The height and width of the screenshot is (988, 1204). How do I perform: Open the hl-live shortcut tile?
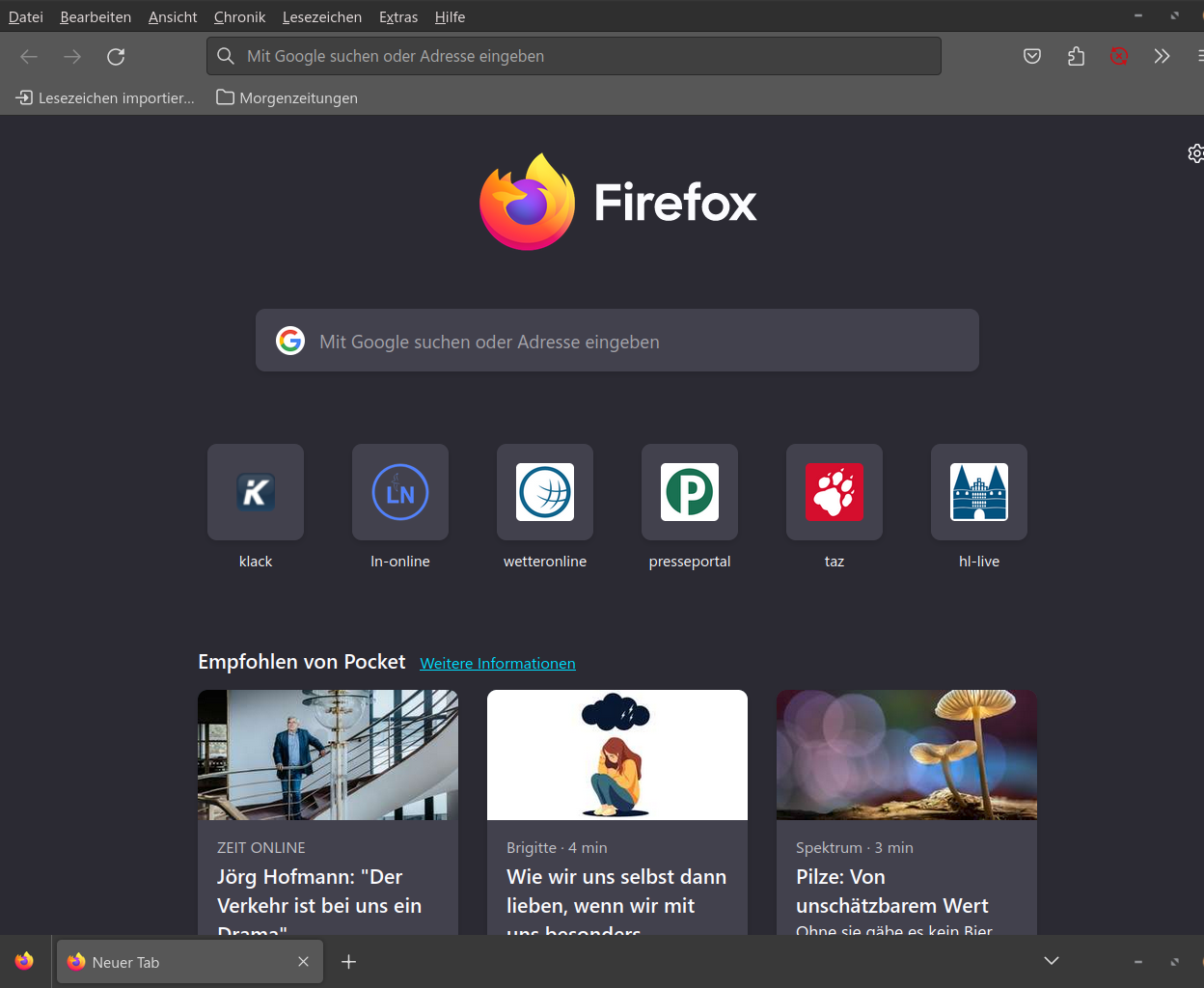[979, 492]
